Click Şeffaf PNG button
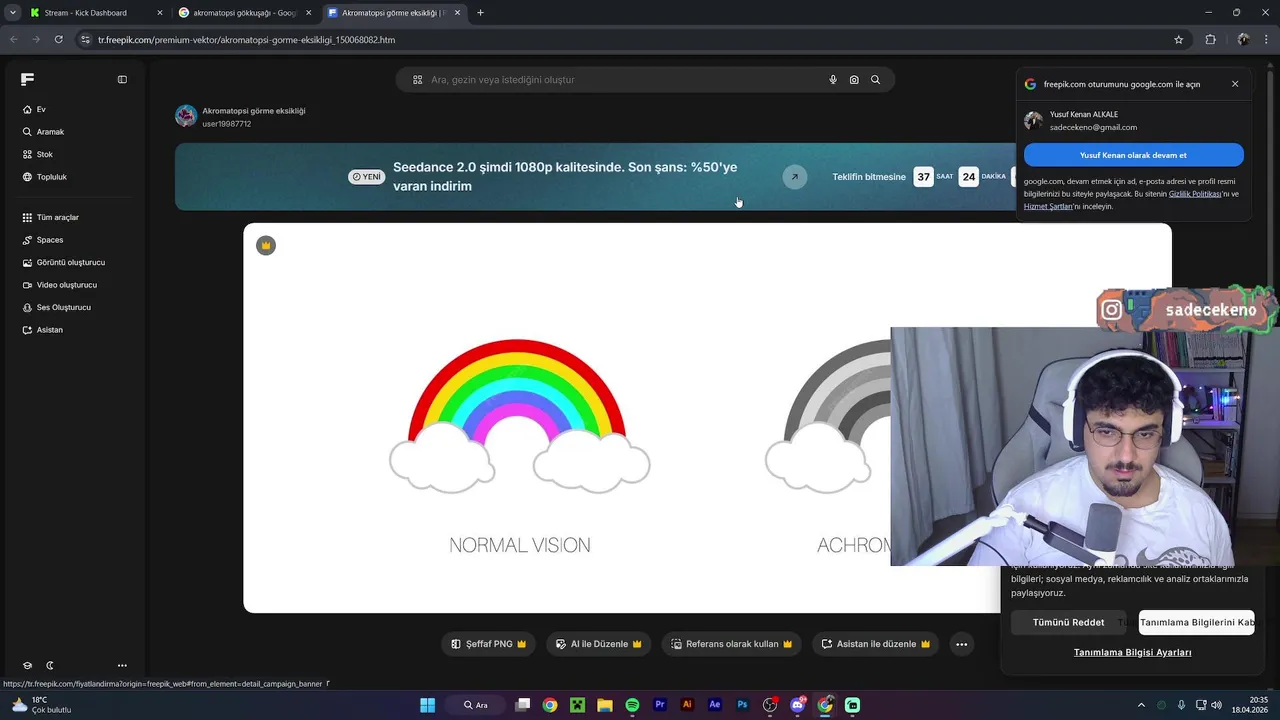The width and height of the screenshot is (1280, 720). [x=488, y=644]
